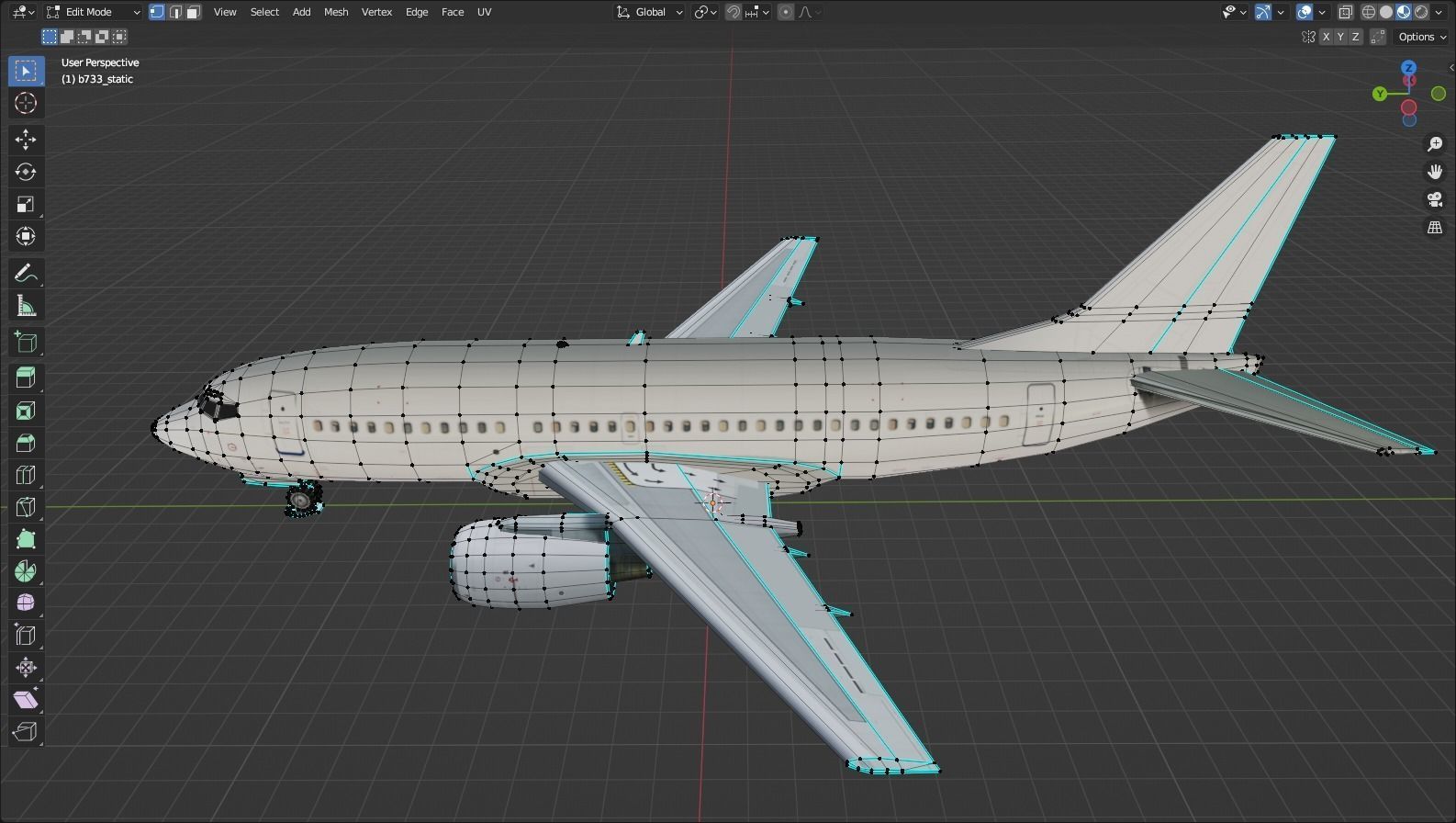This screenshot has height=823, width=1456.
Task: Select the Extrude Region tool
Action: (x=26, y=378)
